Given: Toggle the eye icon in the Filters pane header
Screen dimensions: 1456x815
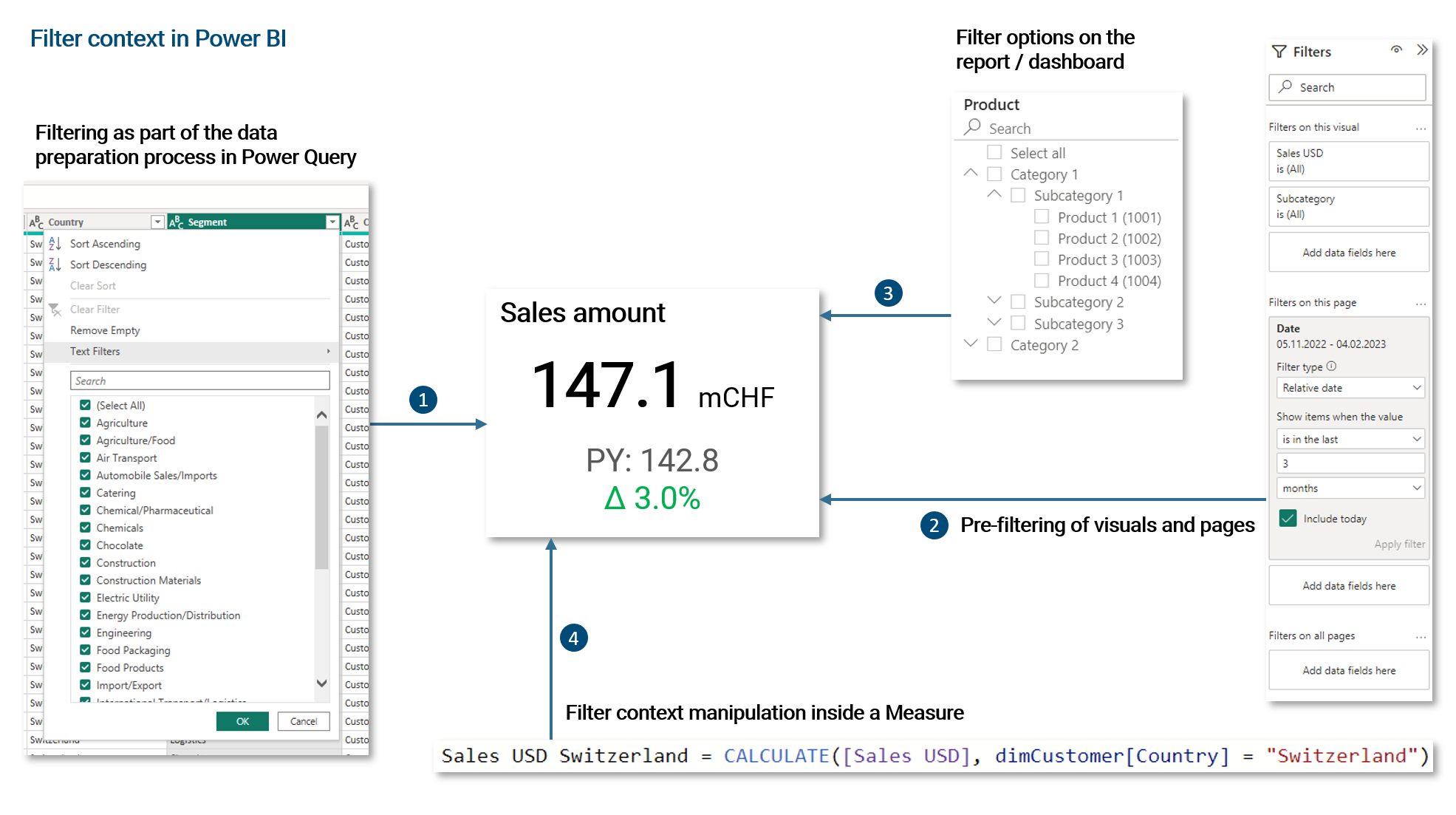Looking at the screenshot, I should tap(1396, 50).
